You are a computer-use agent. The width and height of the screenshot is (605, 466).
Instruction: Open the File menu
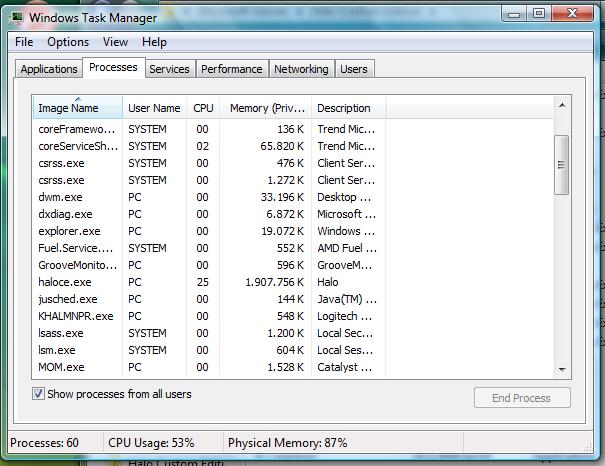tap(24, 42)
